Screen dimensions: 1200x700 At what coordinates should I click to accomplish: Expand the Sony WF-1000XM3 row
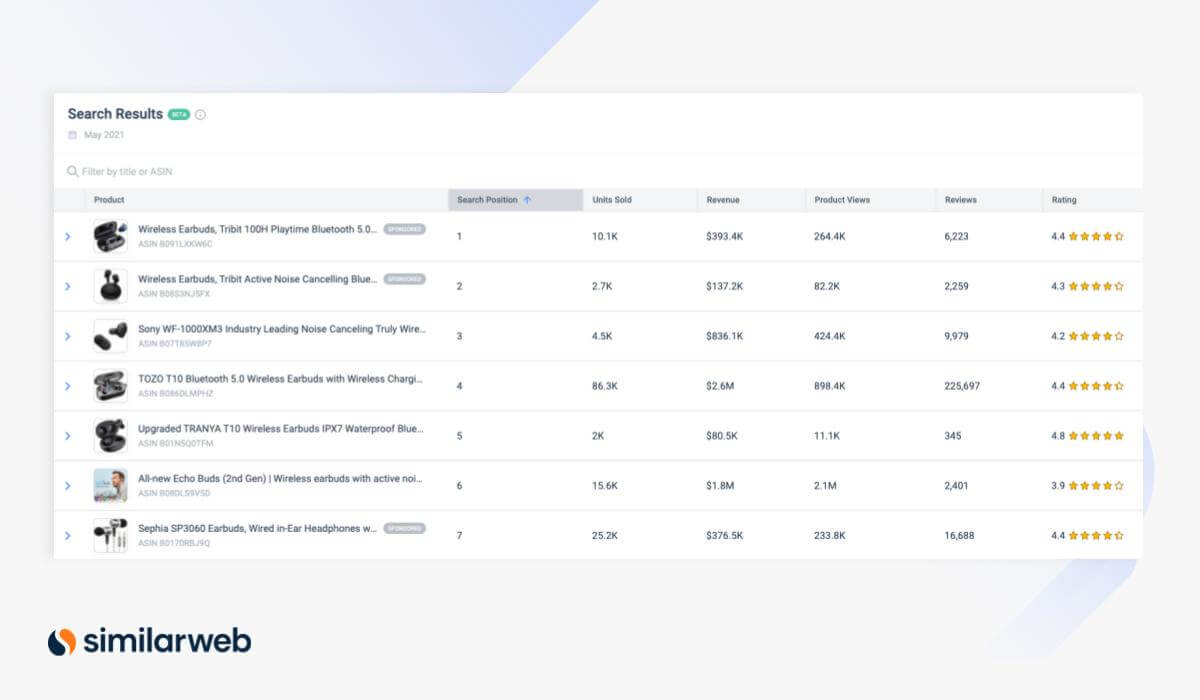pos(68,336)
